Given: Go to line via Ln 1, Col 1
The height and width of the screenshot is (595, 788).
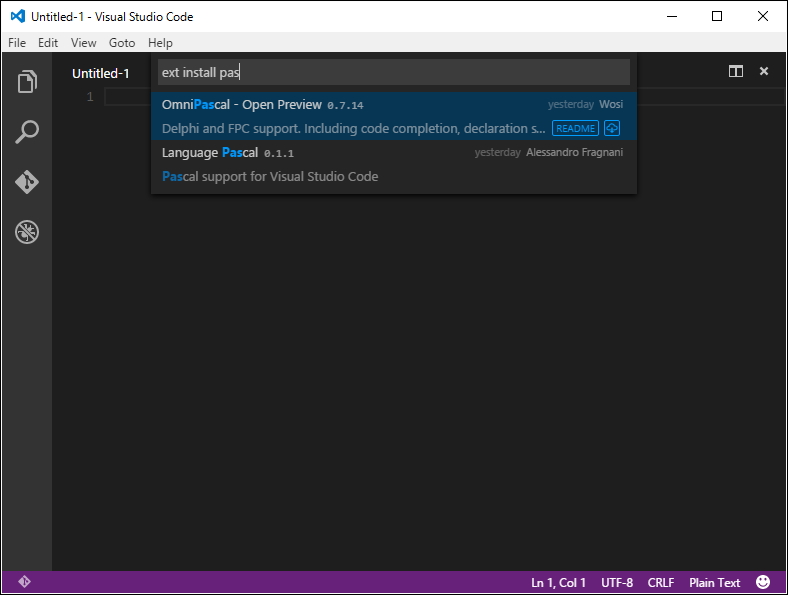Looking at the screenshot, I should coord(558,582).
